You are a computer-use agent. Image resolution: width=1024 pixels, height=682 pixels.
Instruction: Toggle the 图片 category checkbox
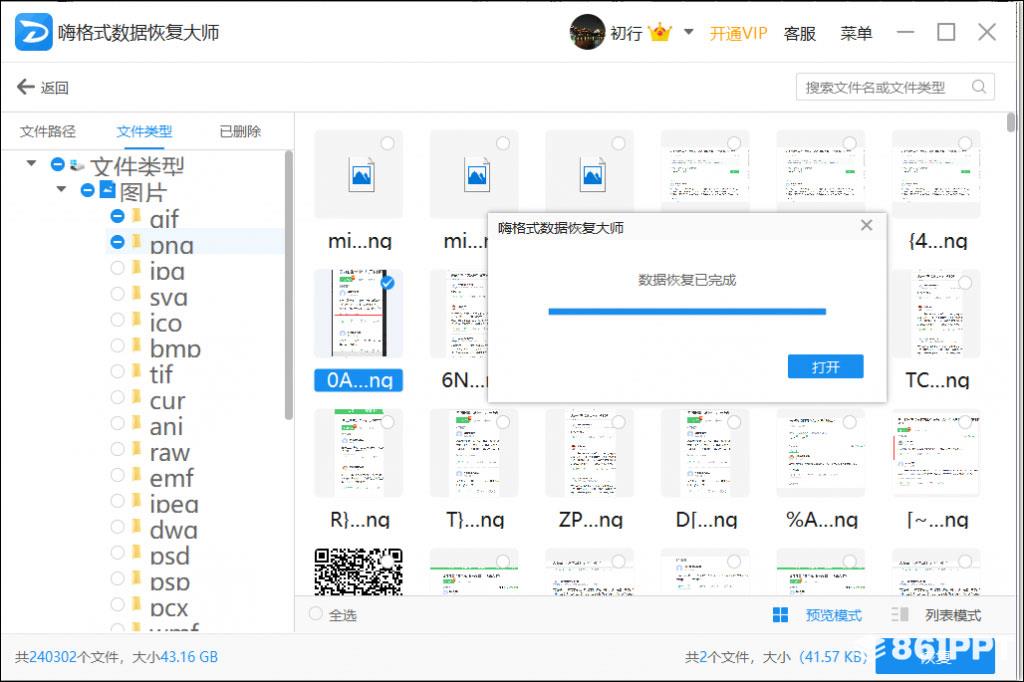pyautogui.click(x=88, y=190)
